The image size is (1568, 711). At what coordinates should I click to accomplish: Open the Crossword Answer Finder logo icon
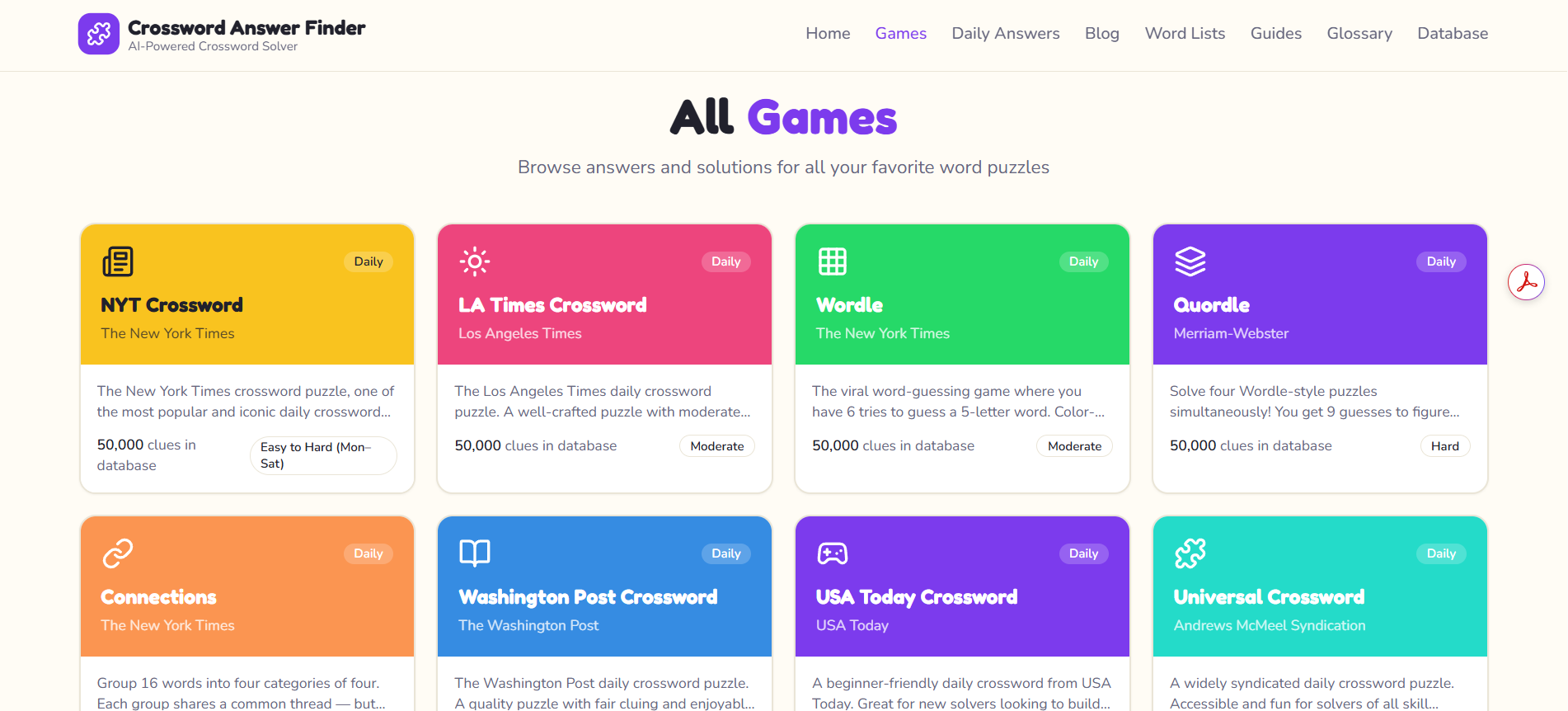click(99, 34)
